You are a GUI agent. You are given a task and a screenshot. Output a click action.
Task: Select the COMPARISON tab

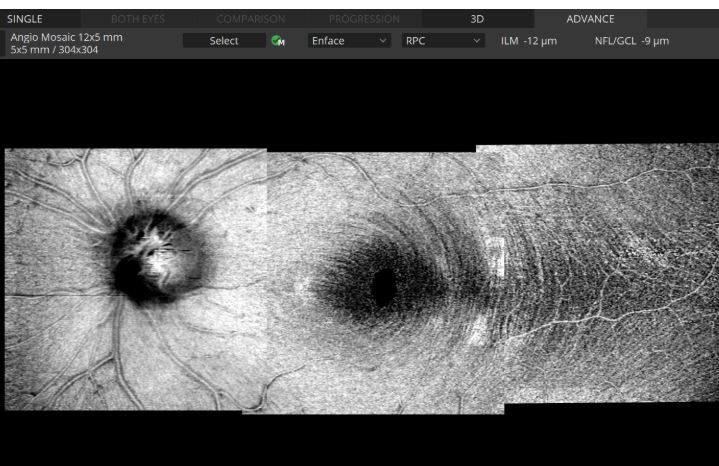click(x=251, y=18)
